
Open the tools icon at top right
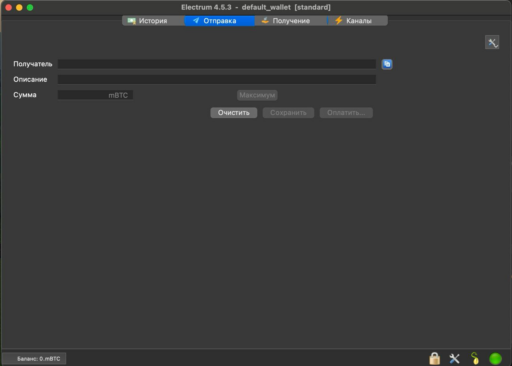tap(492, 42)
